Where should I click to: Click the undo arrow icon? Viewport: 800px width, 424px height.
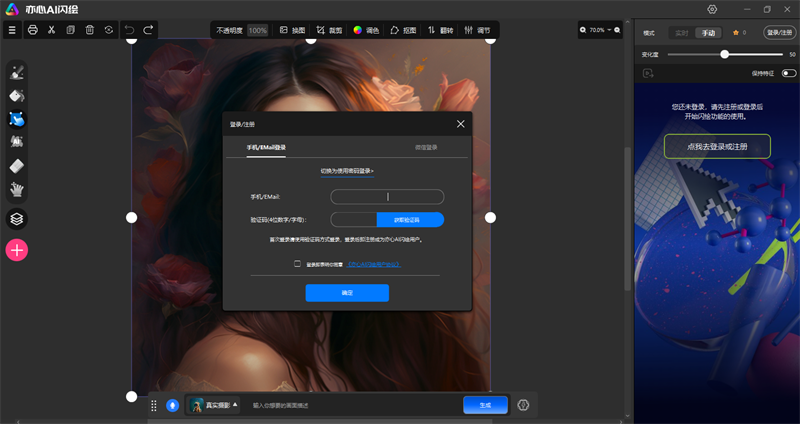coord(129,30)
